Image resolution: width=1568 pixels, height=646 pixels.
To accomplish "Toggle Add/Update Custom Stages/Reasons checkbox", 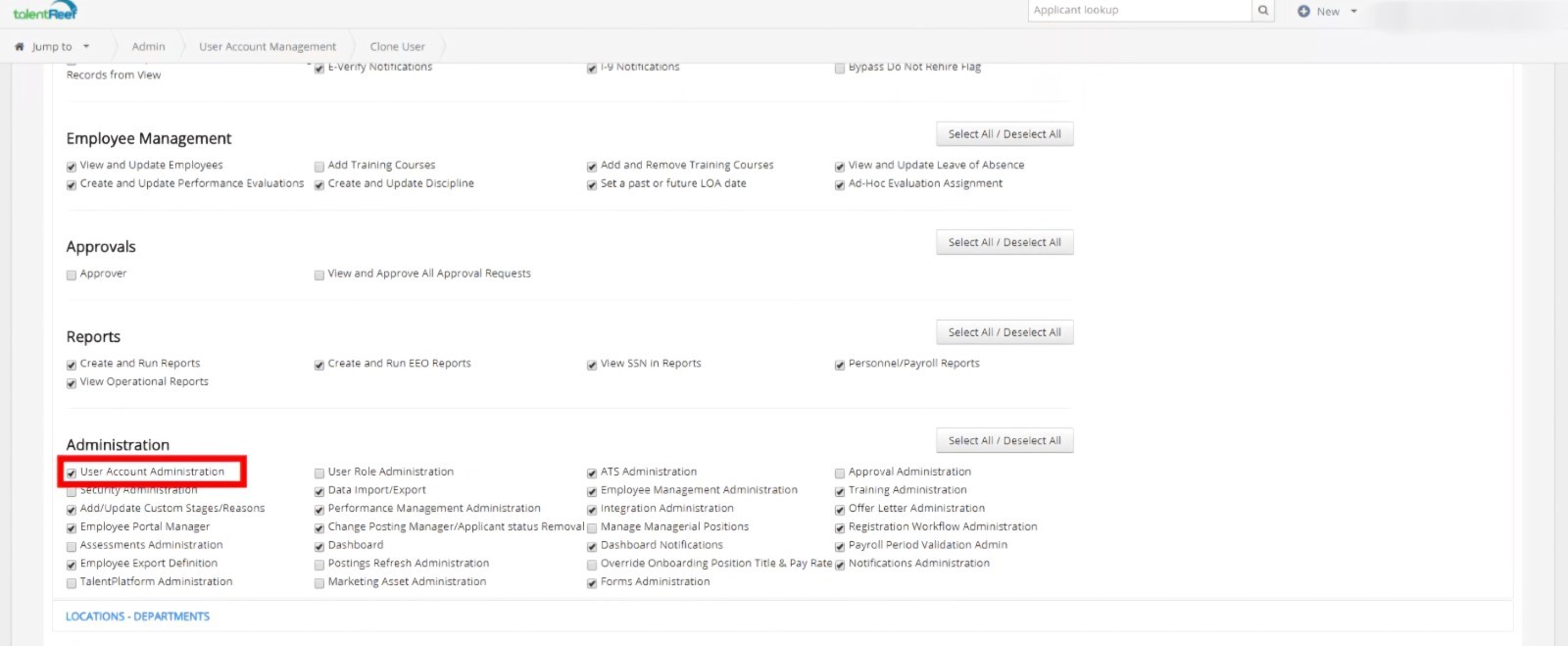I will click(x=72, y=510).
